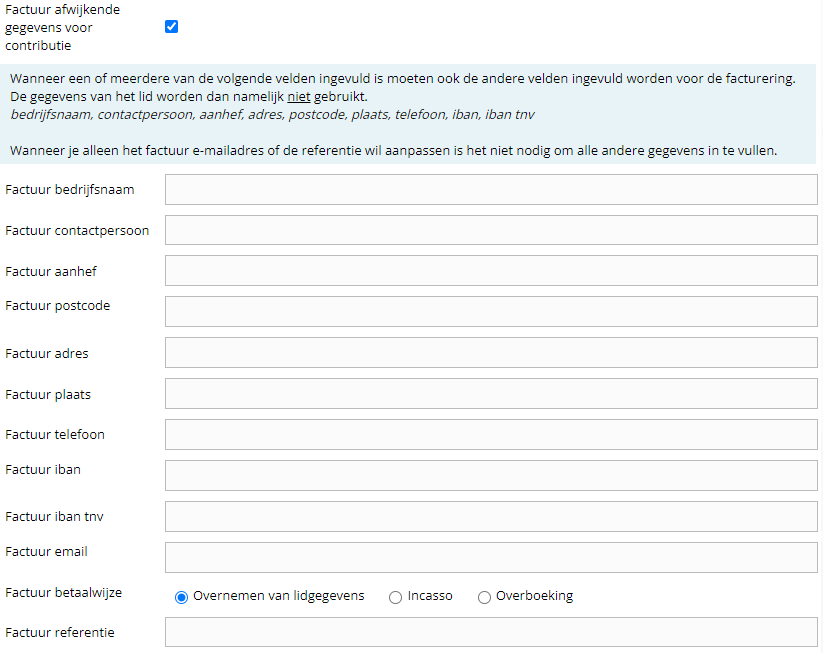Image resolution: width=823 pixels, height=653 pixels.
Task: Click the italic list of field names
Action: 272,115
